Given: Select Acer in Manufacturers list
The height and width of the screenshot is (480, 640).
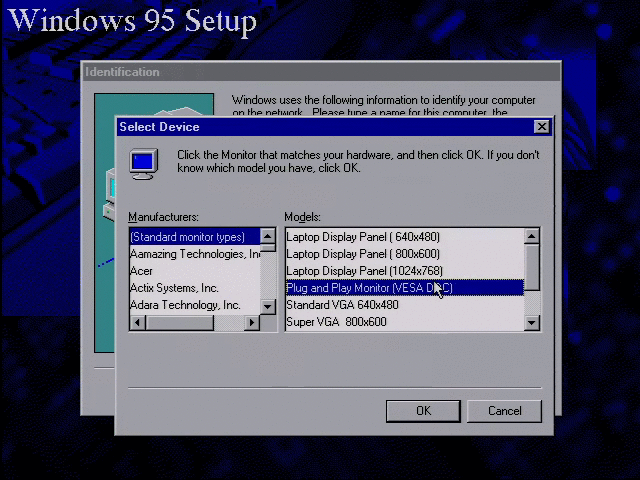Looking at the screenshot, I should (195, 271).
